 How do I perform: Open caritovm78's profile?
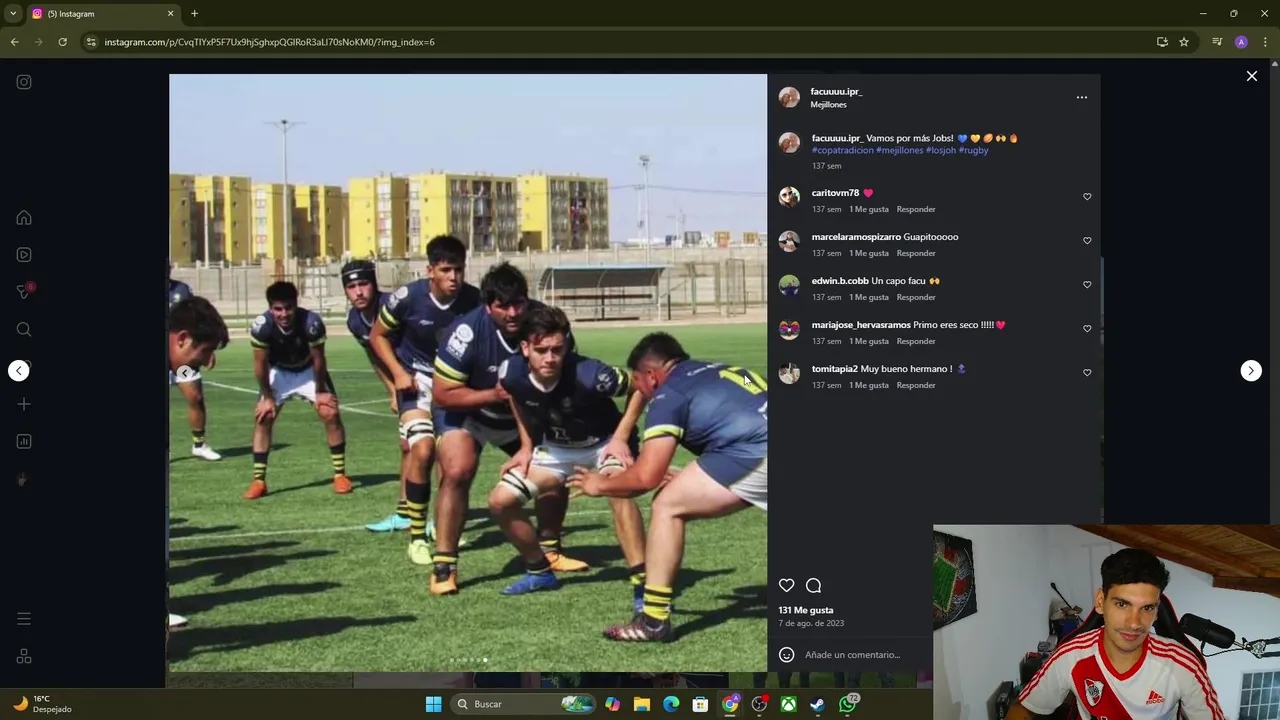(835, 193)
